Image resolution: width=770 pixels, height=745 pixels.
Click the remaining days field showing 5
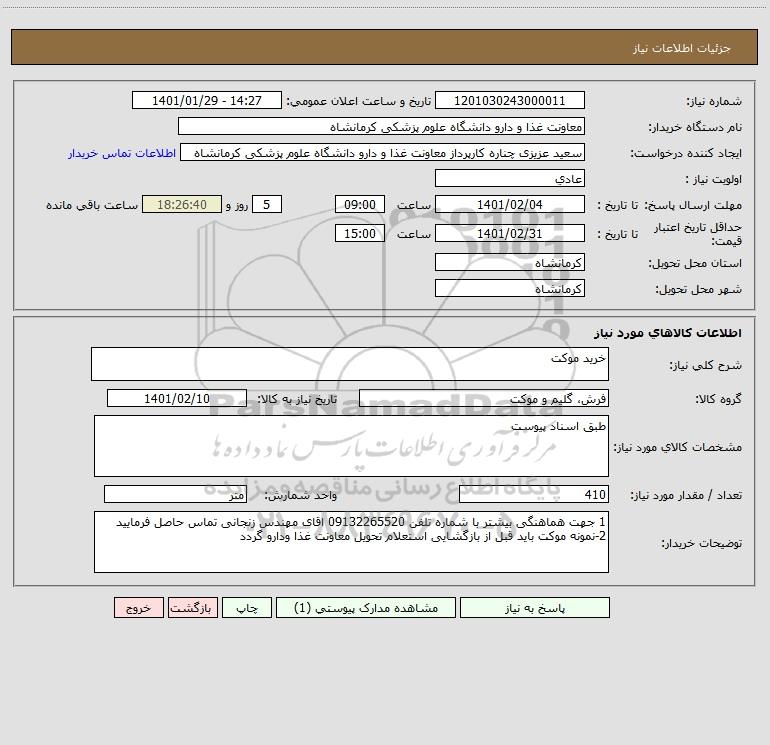pyautogui.click(x=267, y=205)
